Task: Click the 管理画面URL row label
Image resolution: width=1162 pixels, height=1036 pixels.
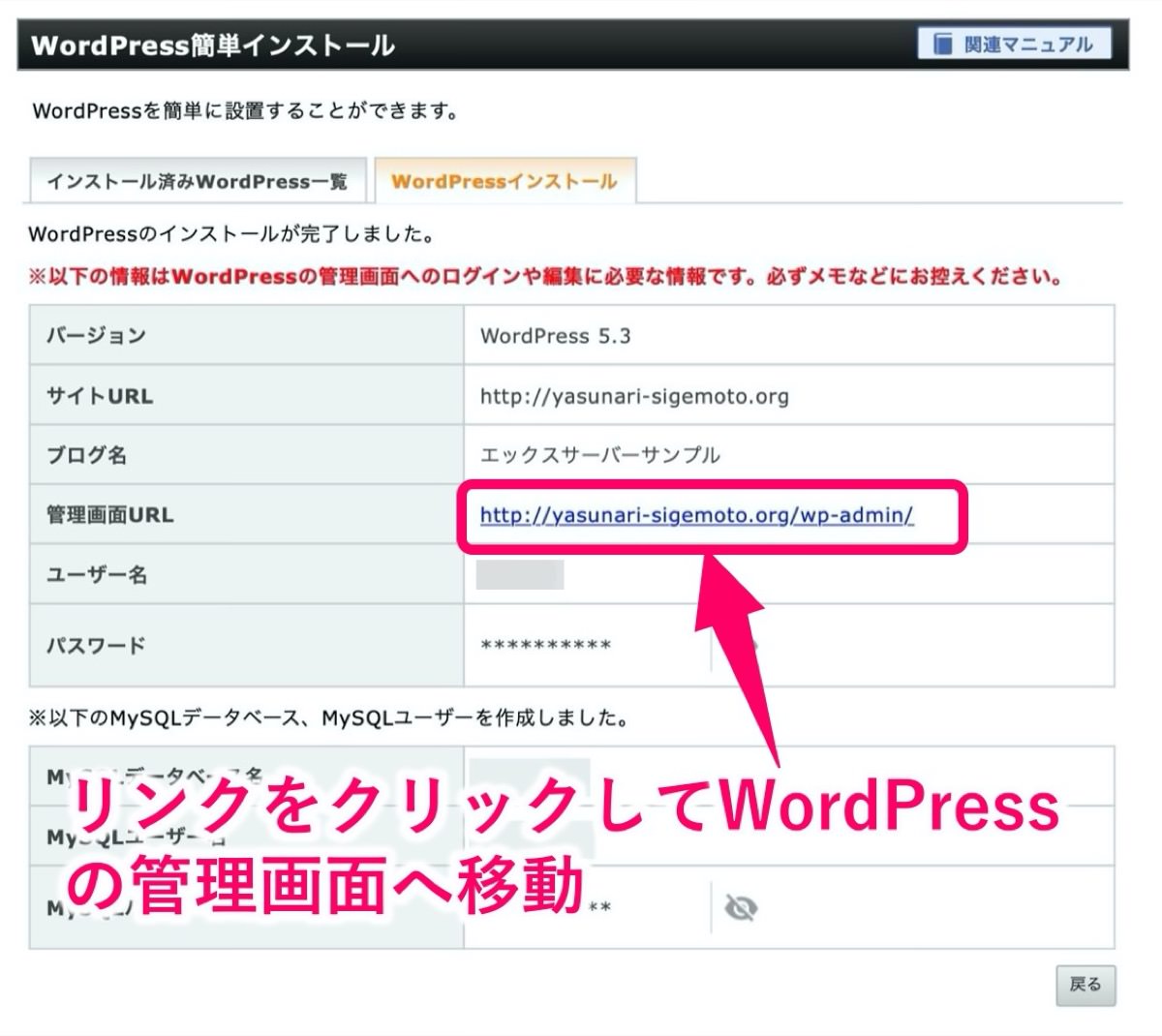Action: [110, 515]
